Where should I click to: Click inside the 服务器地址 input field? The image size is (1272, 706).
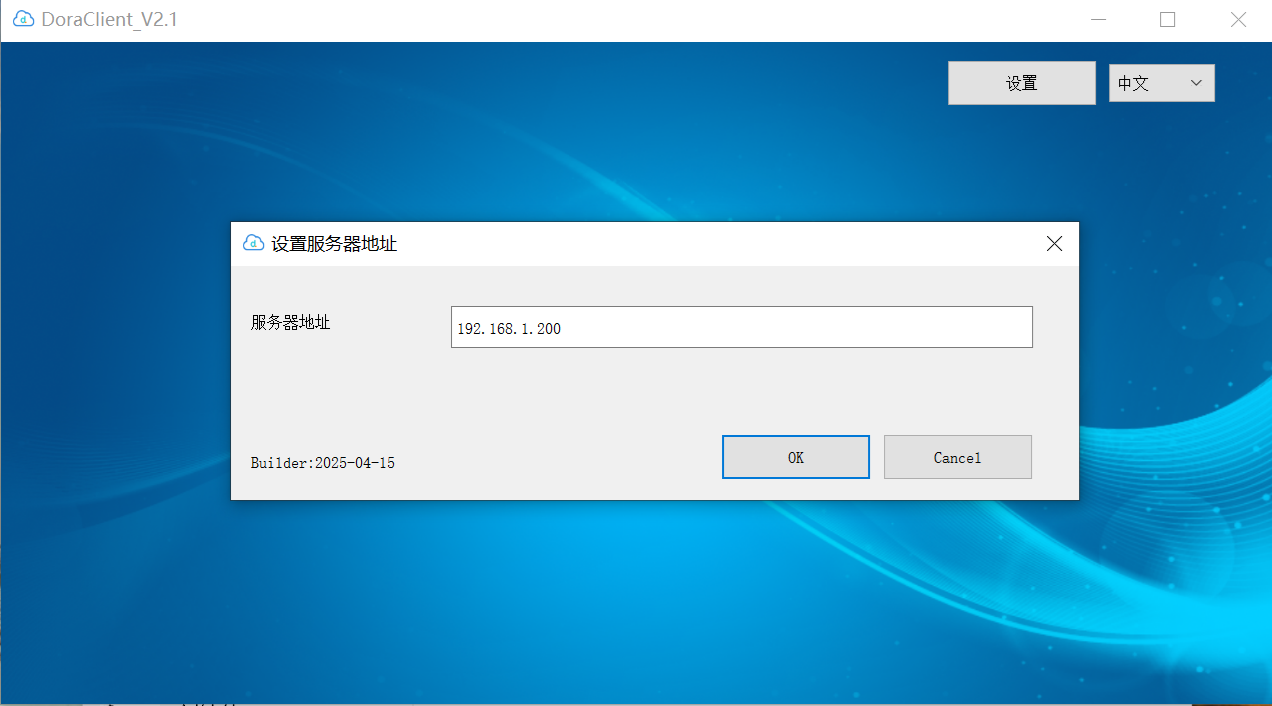pyautogui.click(x=741, y=327)
